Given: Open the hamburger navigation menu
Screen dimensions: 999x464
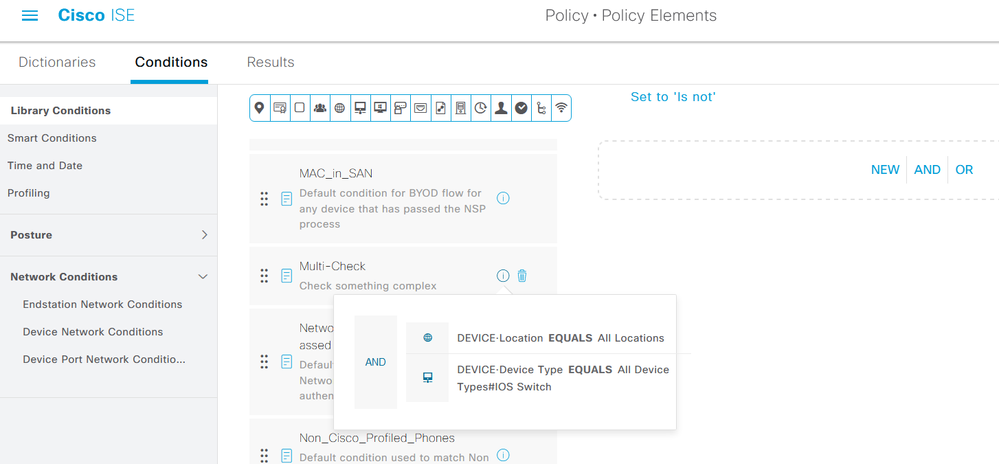Looking at the screenshot, I should [30, 15].
